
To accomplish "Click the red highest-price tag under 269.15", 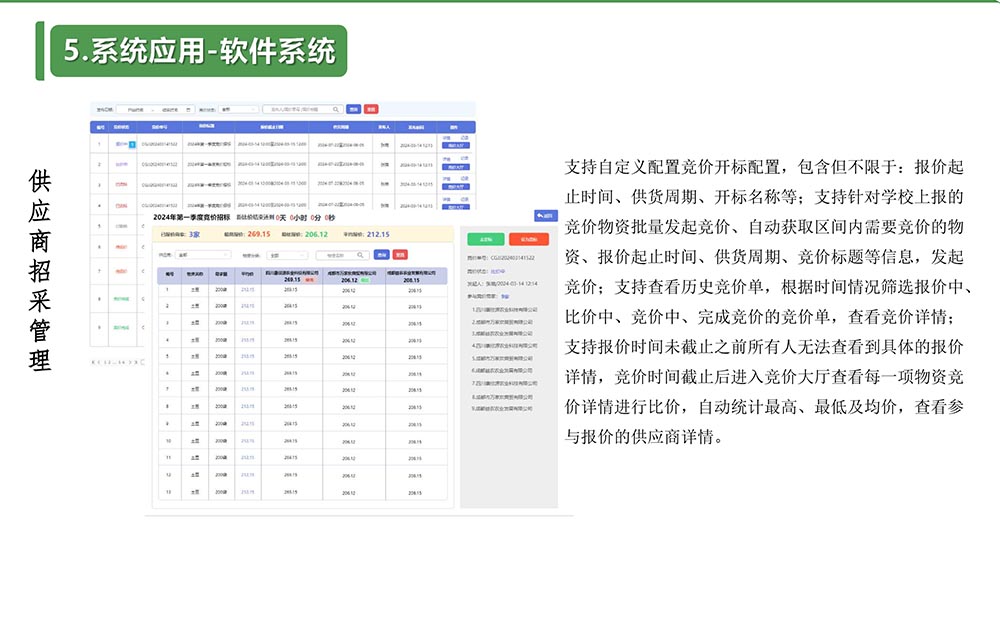I will tap(310, 281).
